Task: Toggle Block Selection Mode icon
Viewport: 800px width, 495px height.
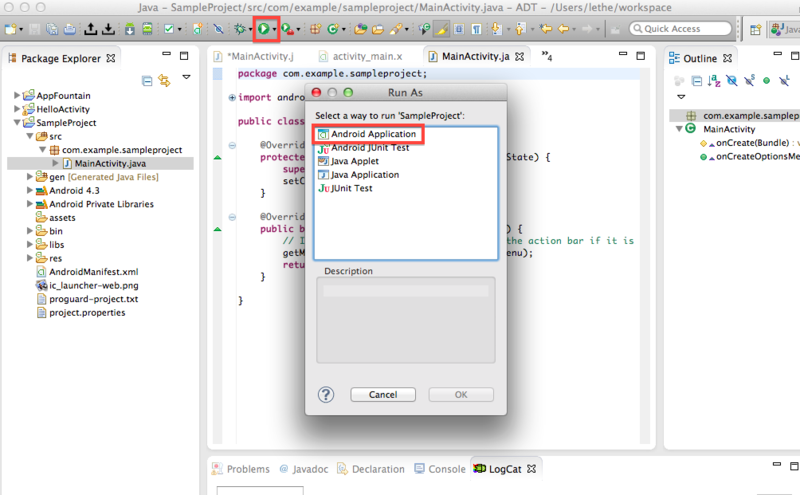Action: point(459,29)
